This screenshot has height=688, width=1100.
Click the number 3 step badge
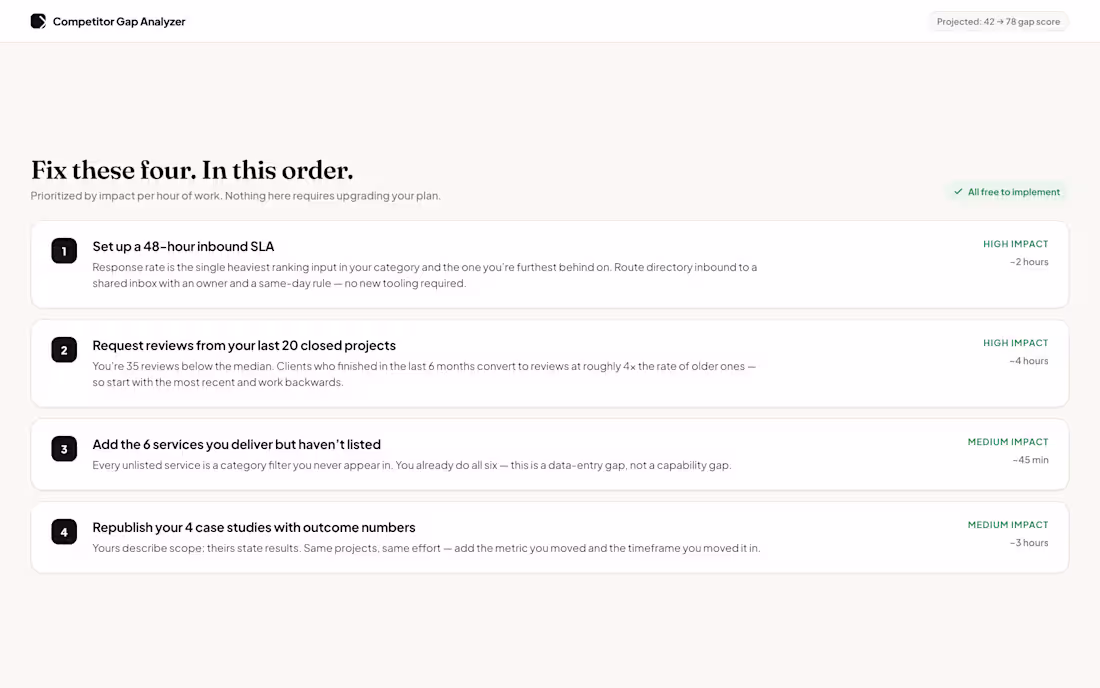click(x=64, y=449)
